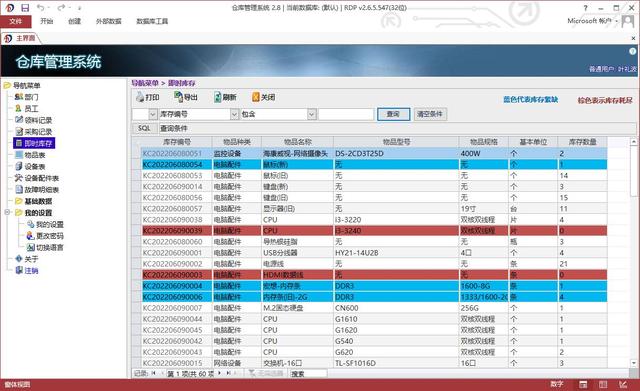Open 更改密码 change password
640x391 pixels.
click(x=45, y=236)
